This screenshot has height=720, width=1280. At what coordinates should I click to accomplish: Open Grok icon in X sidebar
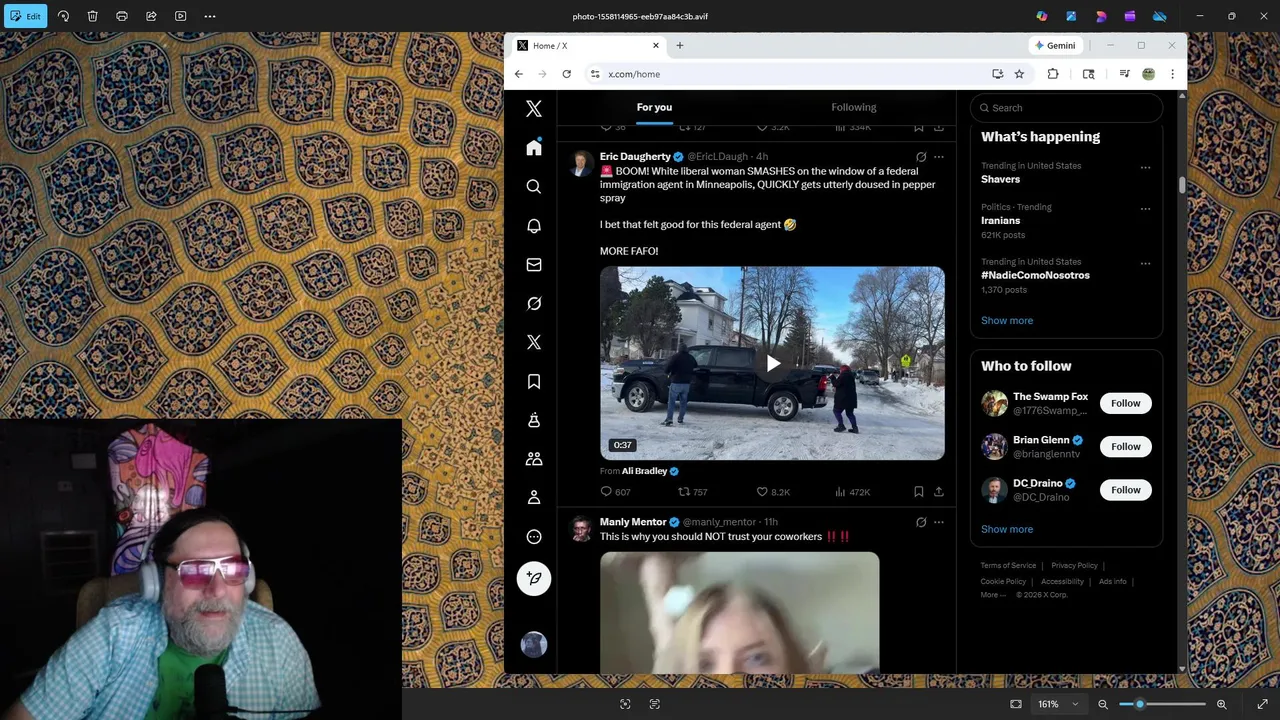534,304
